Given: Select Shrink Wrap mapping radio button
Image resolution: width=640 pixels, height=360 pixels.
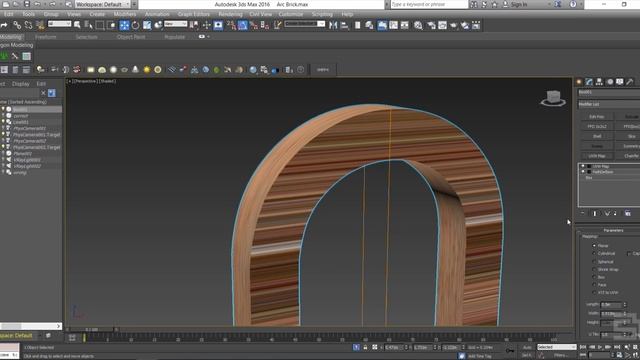Looking at the screenshot, I should (x=594, y=269).
